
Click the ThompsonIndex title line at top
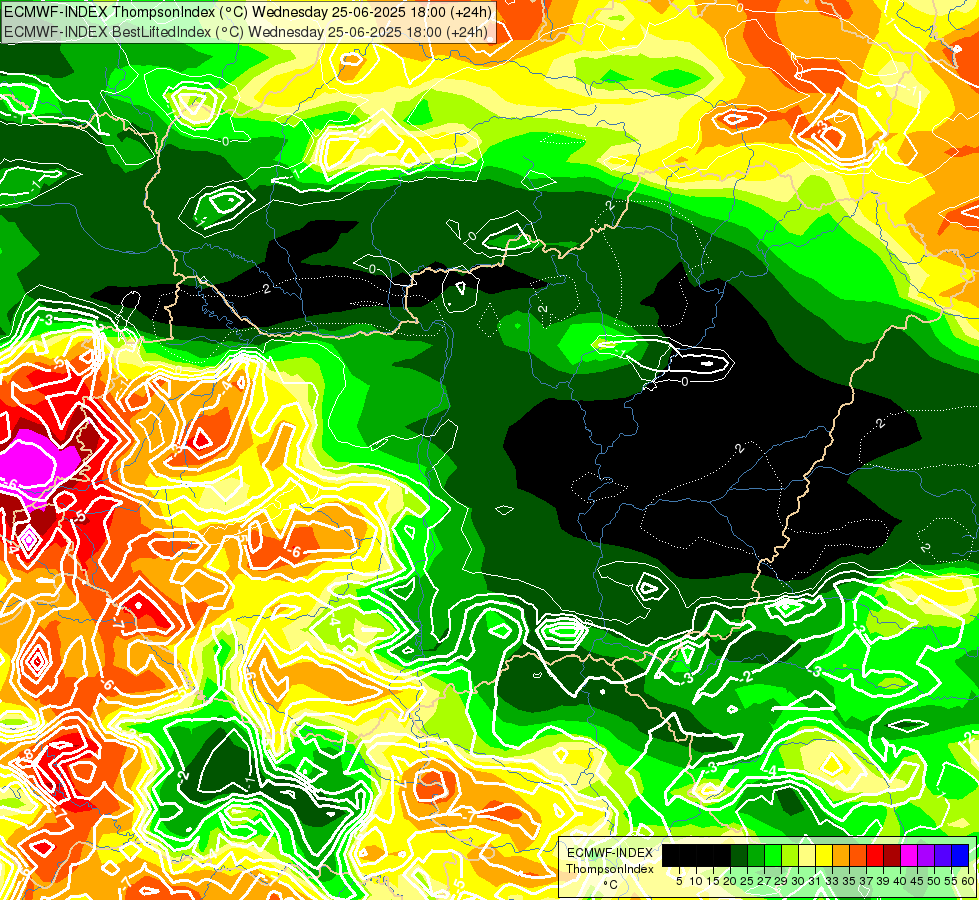(x=248, y=11)
